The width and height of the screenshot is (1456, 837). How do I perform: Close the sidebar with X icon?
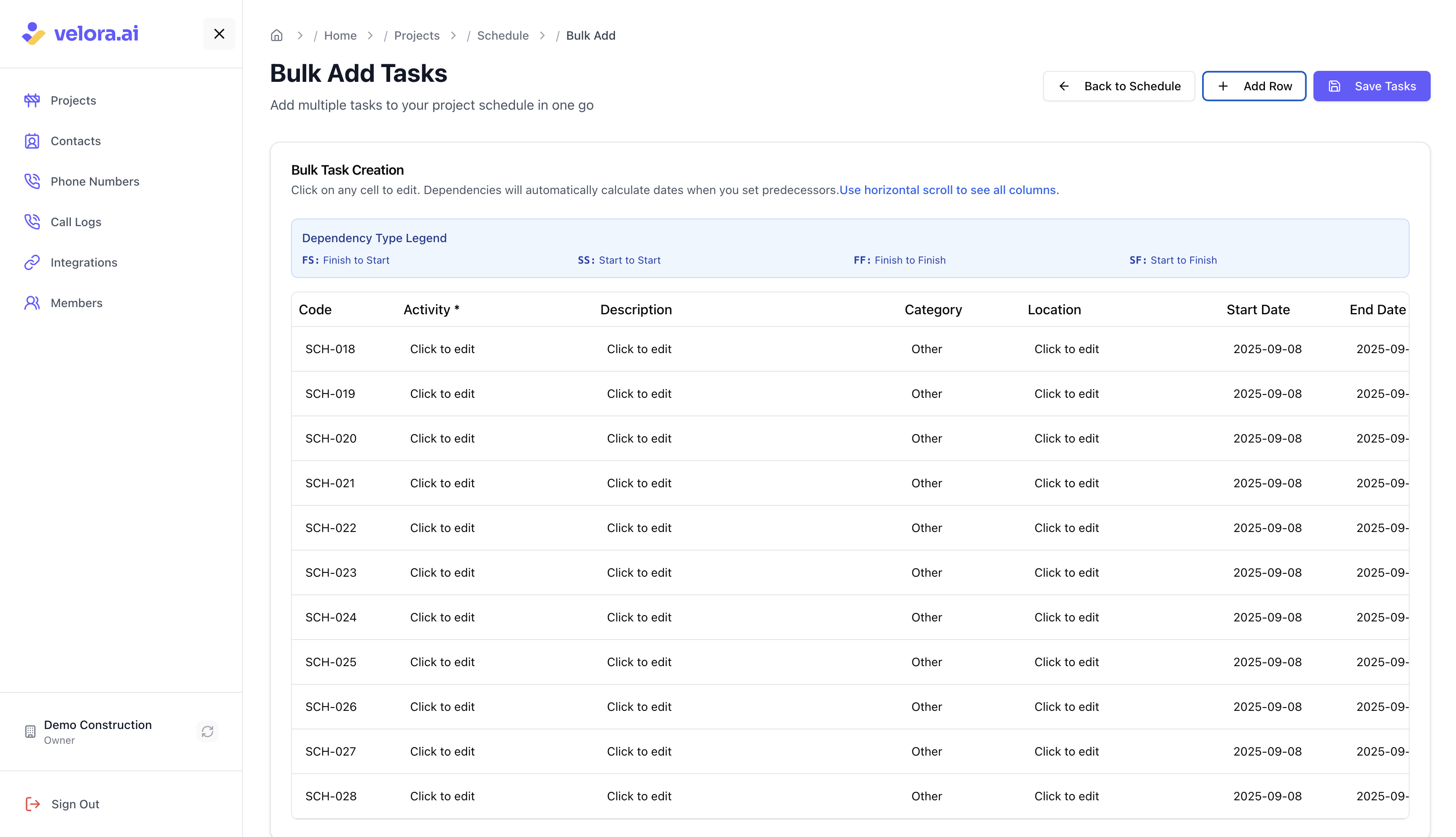[x=219, y=34]
